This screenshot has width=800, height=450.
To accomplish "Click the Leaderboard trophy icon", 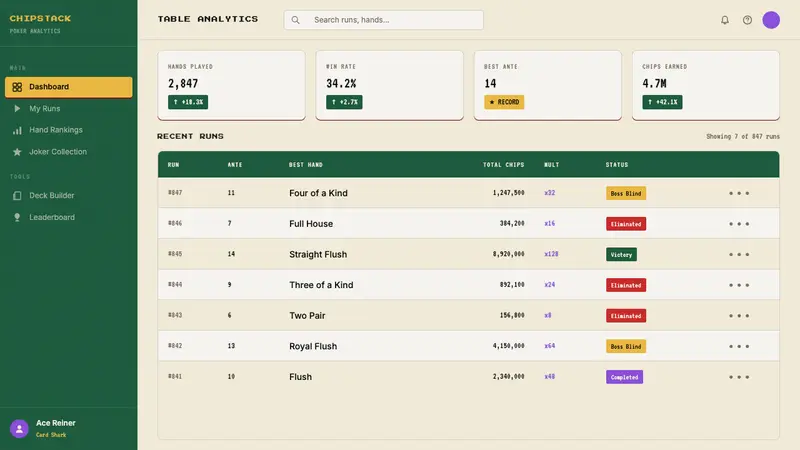I will pyautogui.click(x=17, y=217).
